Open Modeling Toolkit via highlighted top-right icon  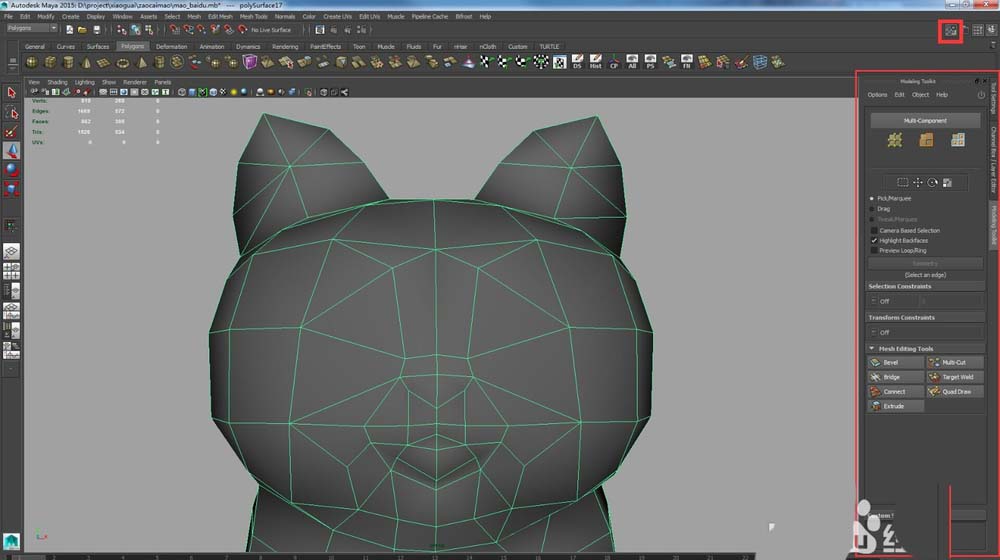tap(951, 31)
